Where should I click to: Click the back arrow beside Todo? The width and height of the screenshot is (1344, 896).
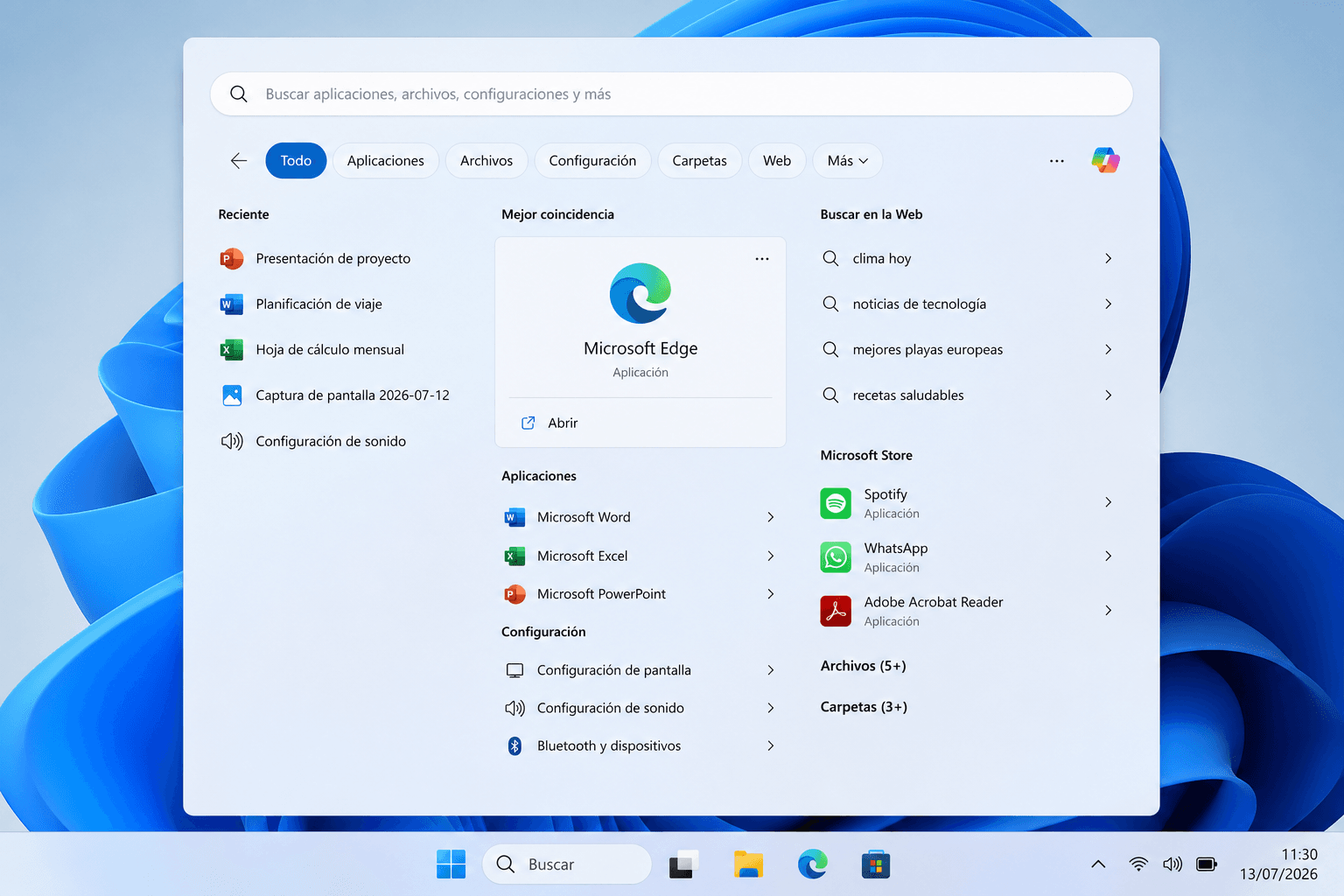[x=239, y=160]
